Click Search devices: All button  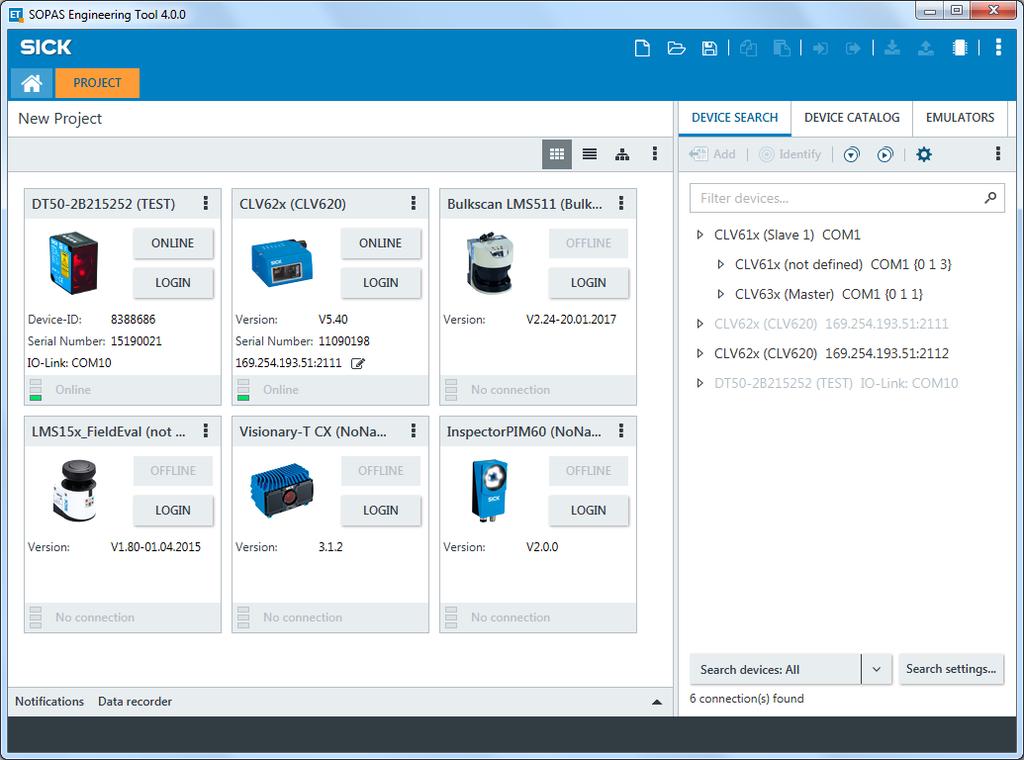click(x=775, y=669)
